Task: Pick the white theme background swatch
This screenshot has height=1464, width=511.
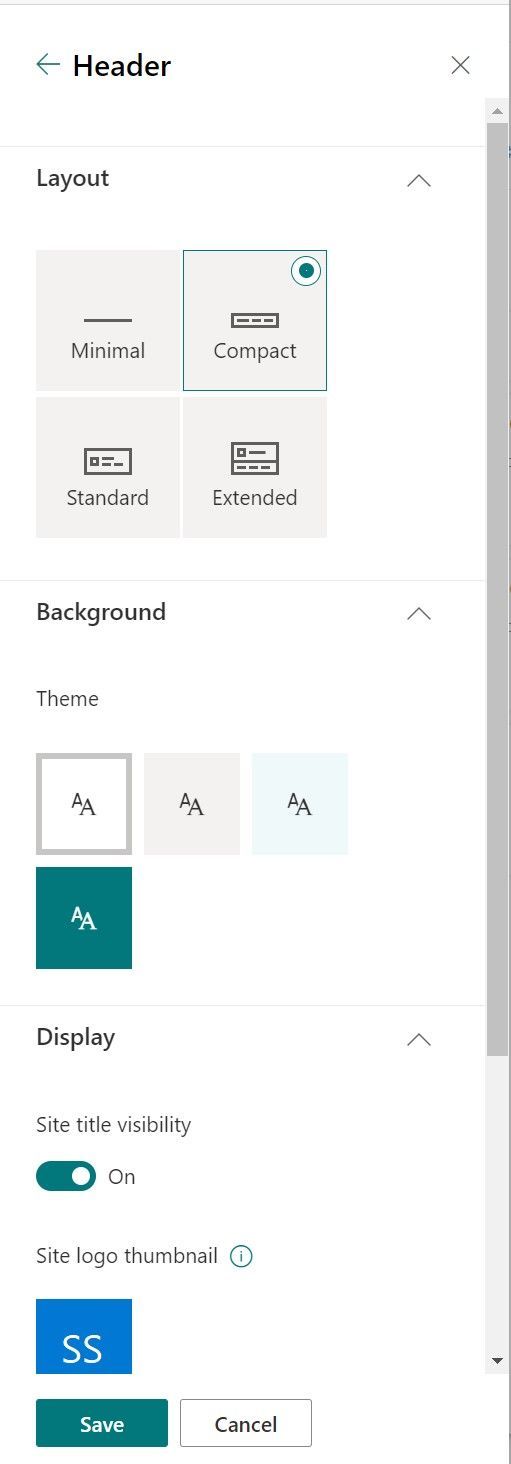Action: [x=84, y=804]
